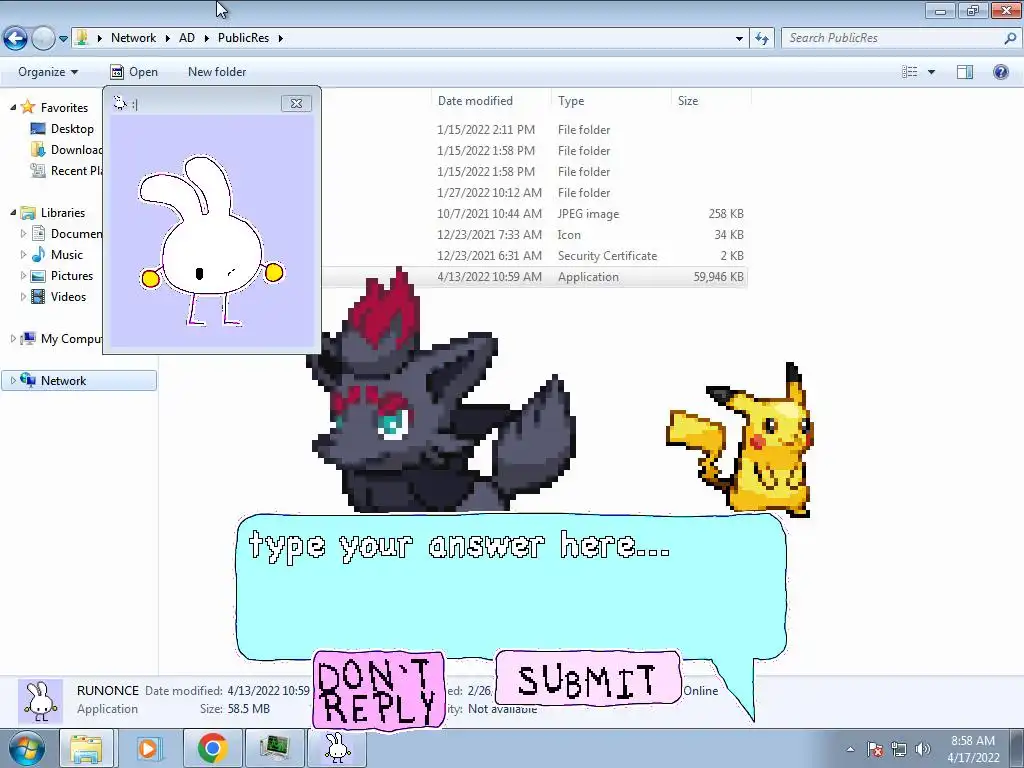Screen dimensions: 1024x768
Task: Open the recent pages dropdown arrow
Action: tap(63, 39)
